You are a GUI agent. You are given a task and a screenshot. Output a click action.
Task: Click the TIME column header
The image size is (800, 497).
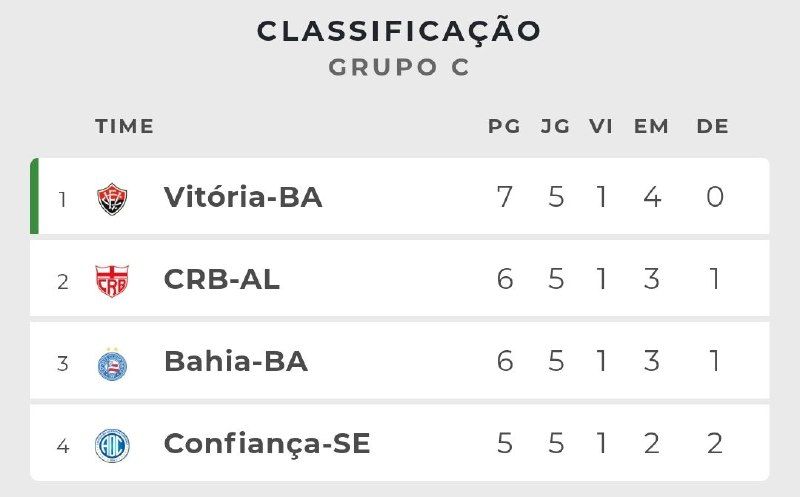125,127
